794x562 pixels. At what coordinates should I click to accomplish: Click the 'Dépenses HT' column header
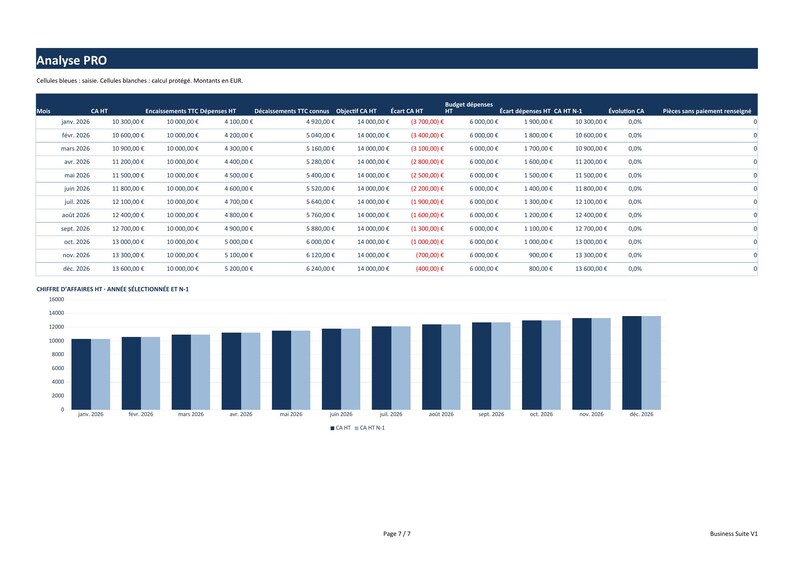218,111
